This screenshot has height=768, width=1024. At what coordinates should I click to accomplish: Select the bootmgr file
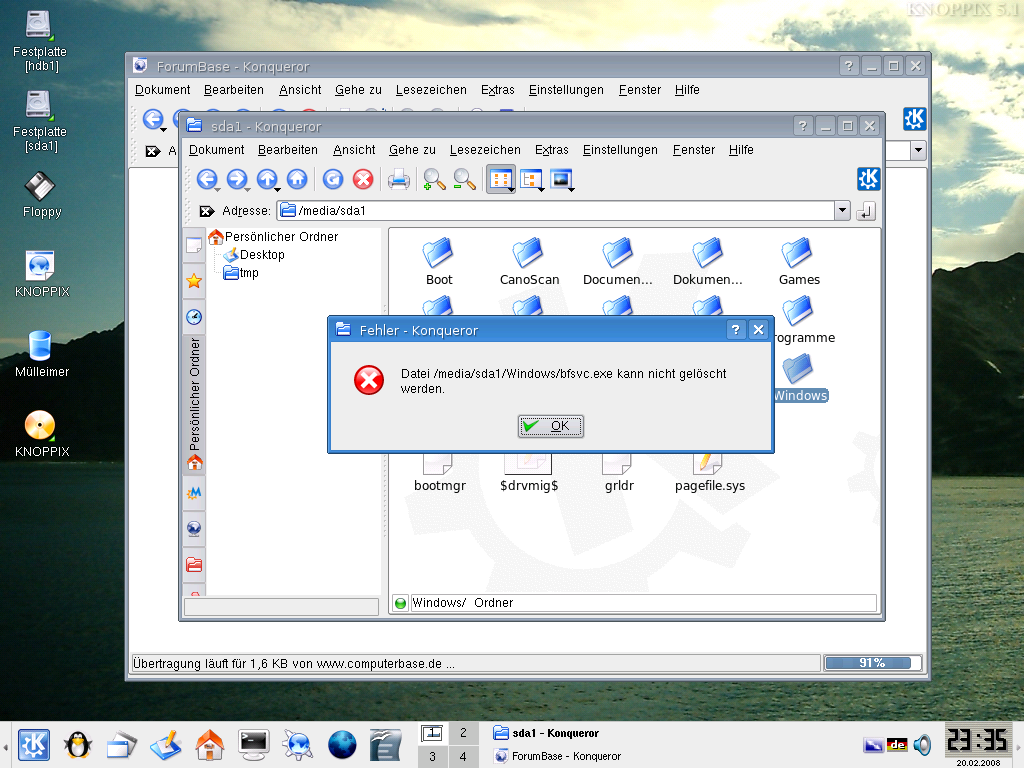click(440, 473)
